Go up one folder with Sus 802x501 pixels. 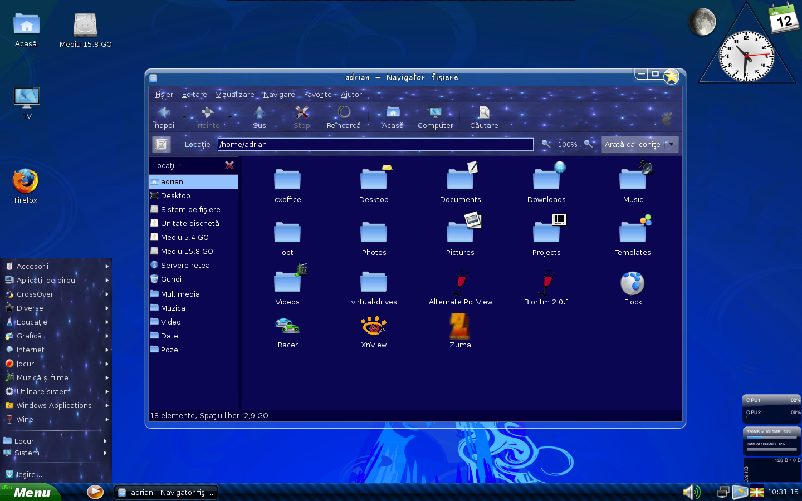coord(259,117)
